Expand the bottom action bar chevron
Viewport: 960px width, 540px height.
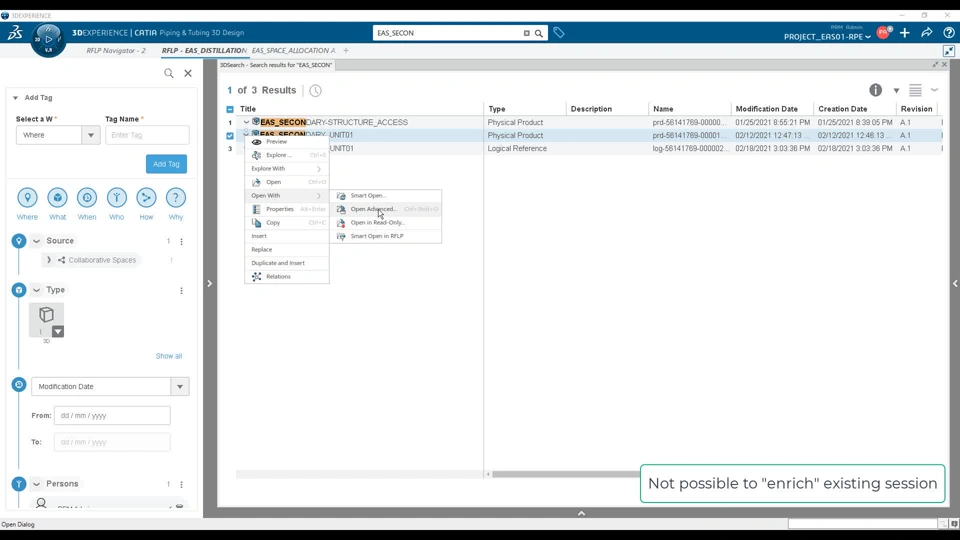pos(581,513)
